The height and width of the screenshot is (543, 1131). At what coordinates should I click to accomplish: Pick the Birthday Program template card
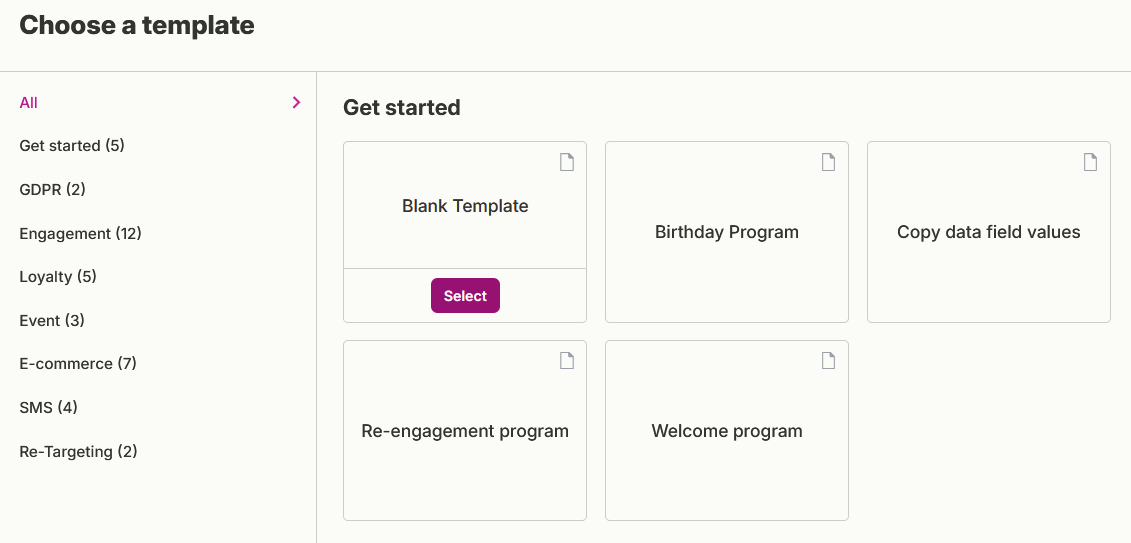click(x=727, y=232)
